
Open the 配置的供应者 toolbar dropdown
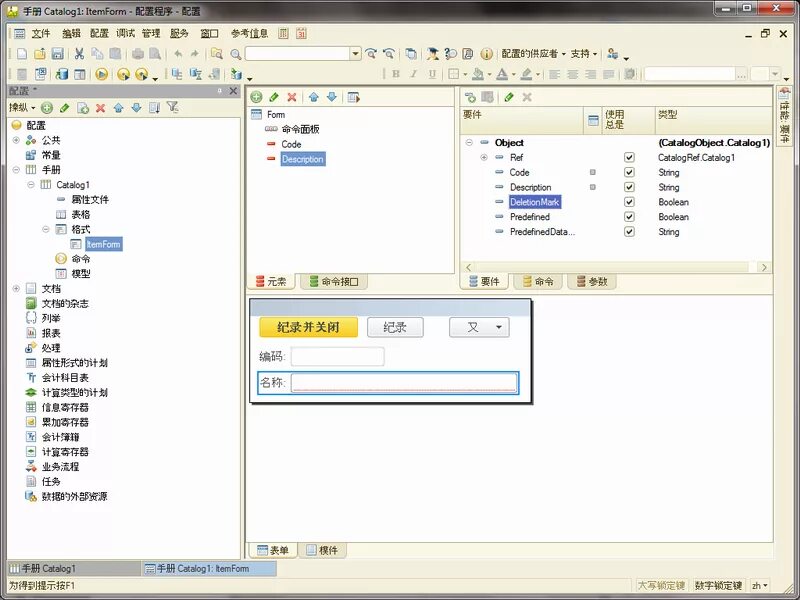534,54
